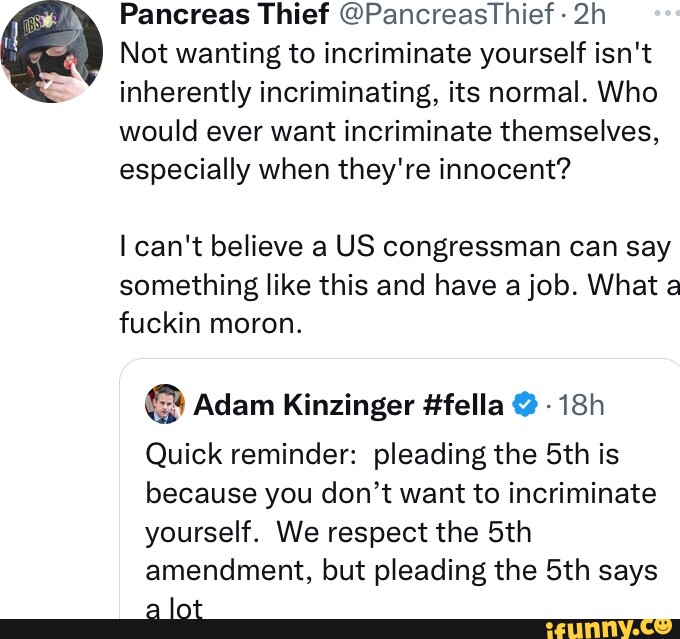Click the truncated "a lot" line
Screen dimensions: 680x639
point(174,607)
